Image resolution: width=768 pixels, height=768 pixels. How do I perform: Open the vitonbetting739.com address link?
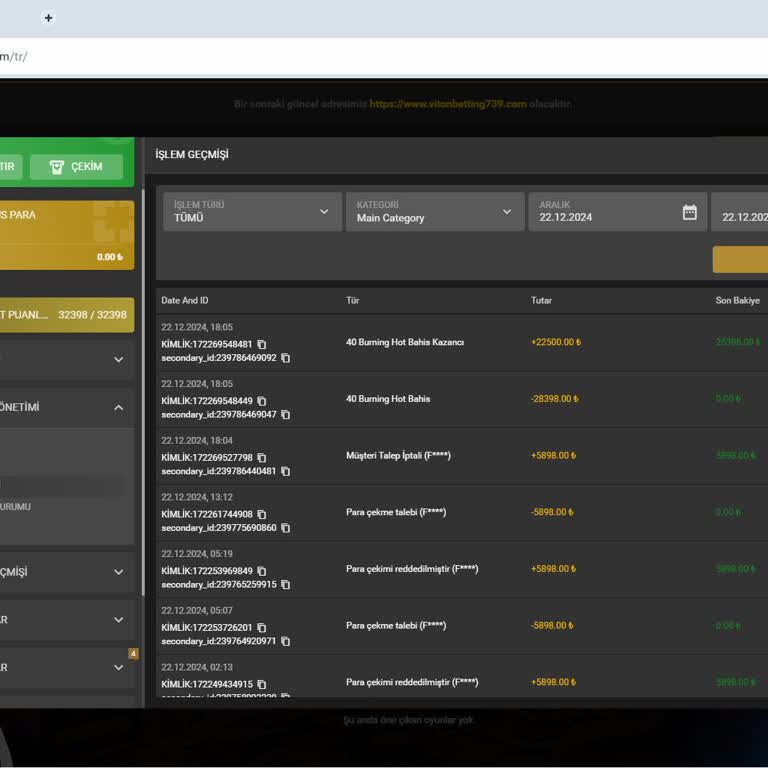tap(447, 104)
